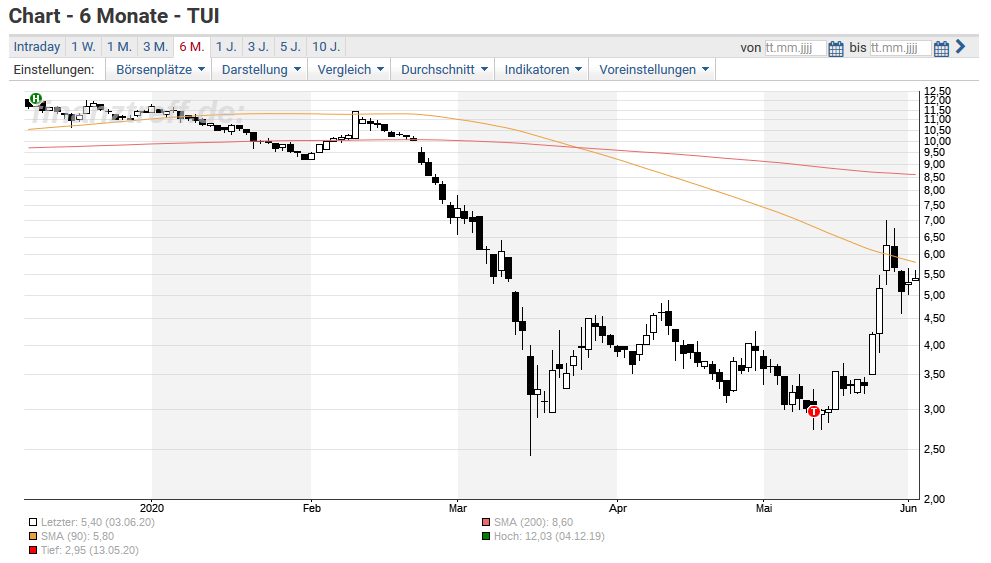
Task: Click the red Tief legend swatch
Action: 33,550
